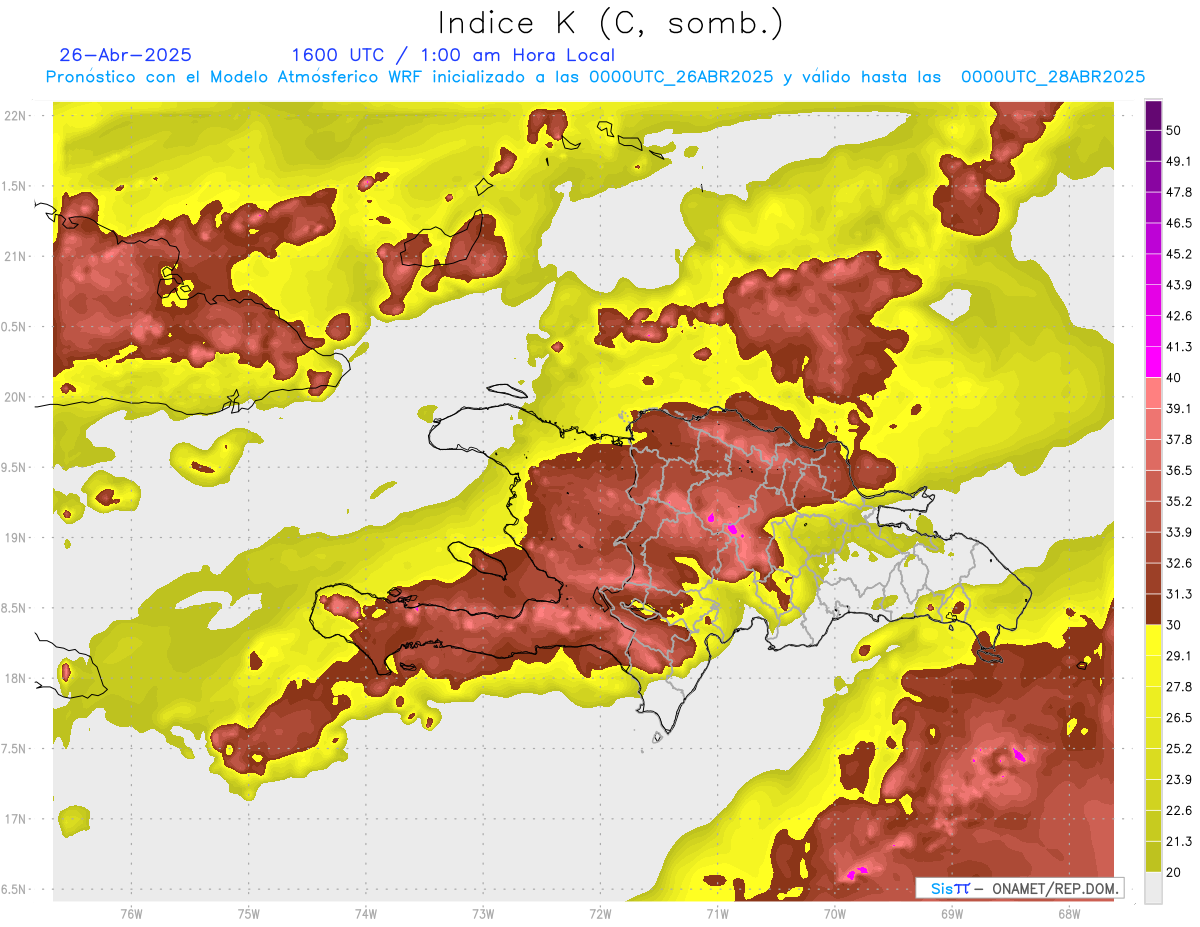Click the colorbar value "47.8"
The width and height of the screenshot is (1200, 927).
click(x=1179, y=192)
